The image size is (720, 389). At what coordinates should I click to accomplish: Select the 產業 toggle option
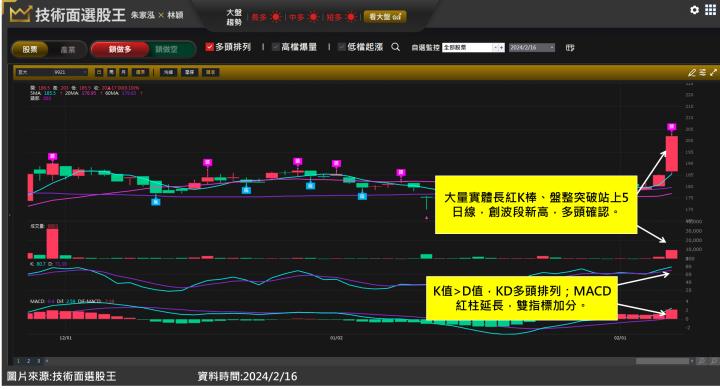(x=68, y=50)
